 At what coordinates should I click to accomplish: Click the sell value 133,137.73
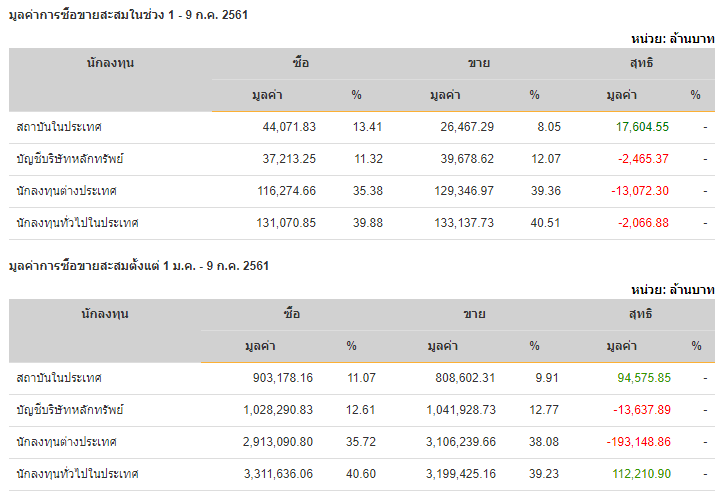point(464,223)
